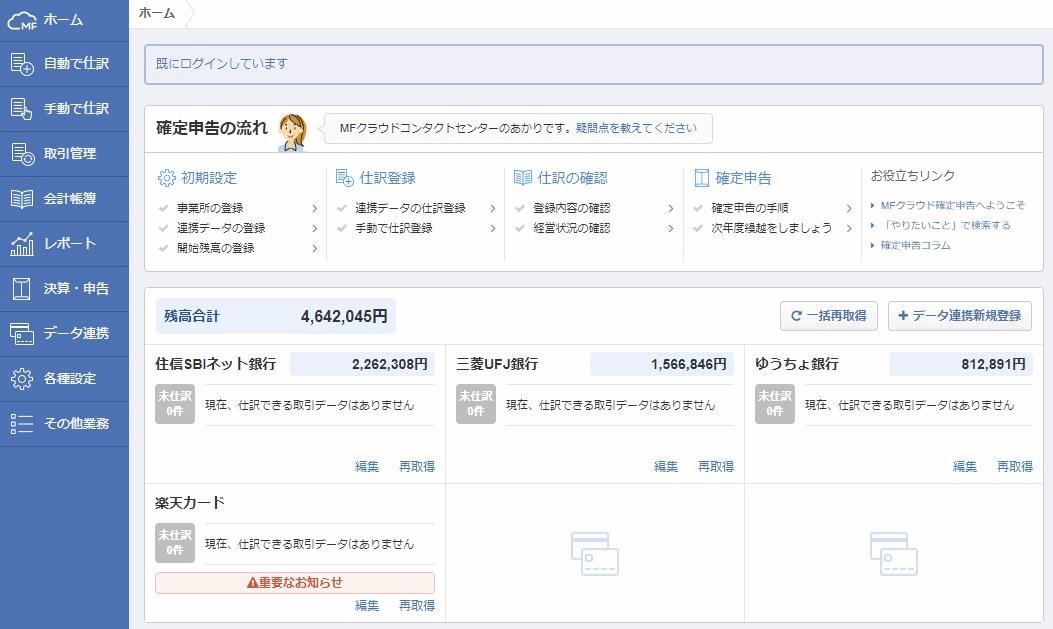Open 重要なお知らせ alert for 楽天カード
The image size is (1053, 629).
tap(295, 583)
